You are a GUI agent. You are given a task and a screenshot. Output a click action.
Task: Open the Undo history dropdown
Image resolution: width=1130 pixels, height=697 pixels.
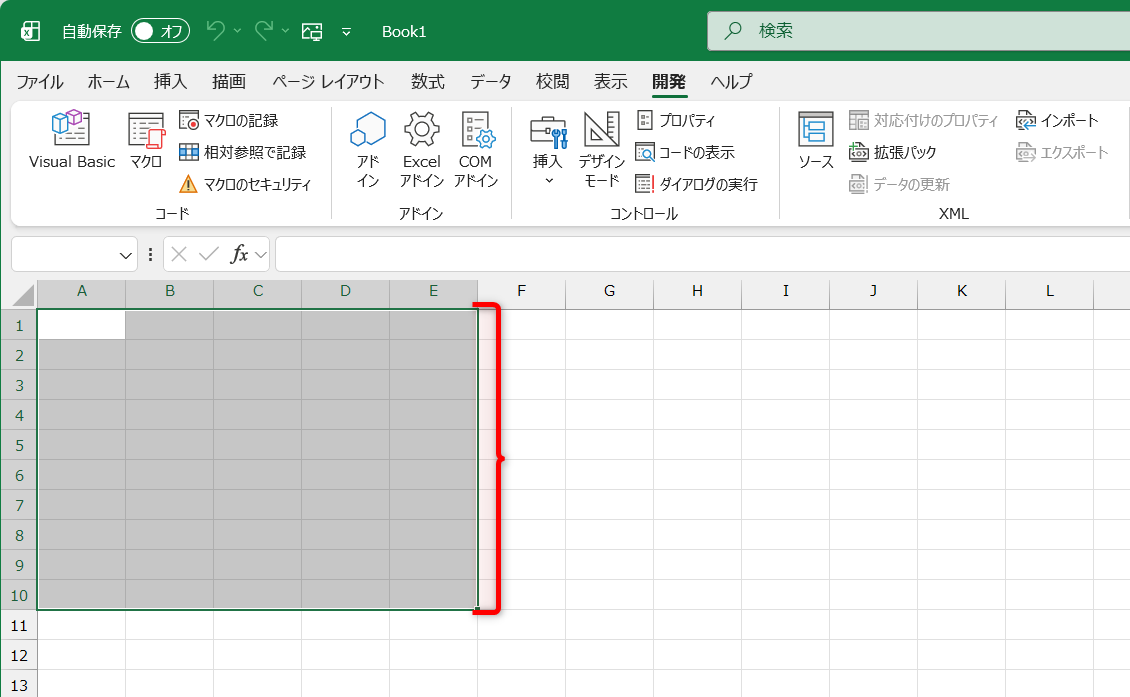237,31
